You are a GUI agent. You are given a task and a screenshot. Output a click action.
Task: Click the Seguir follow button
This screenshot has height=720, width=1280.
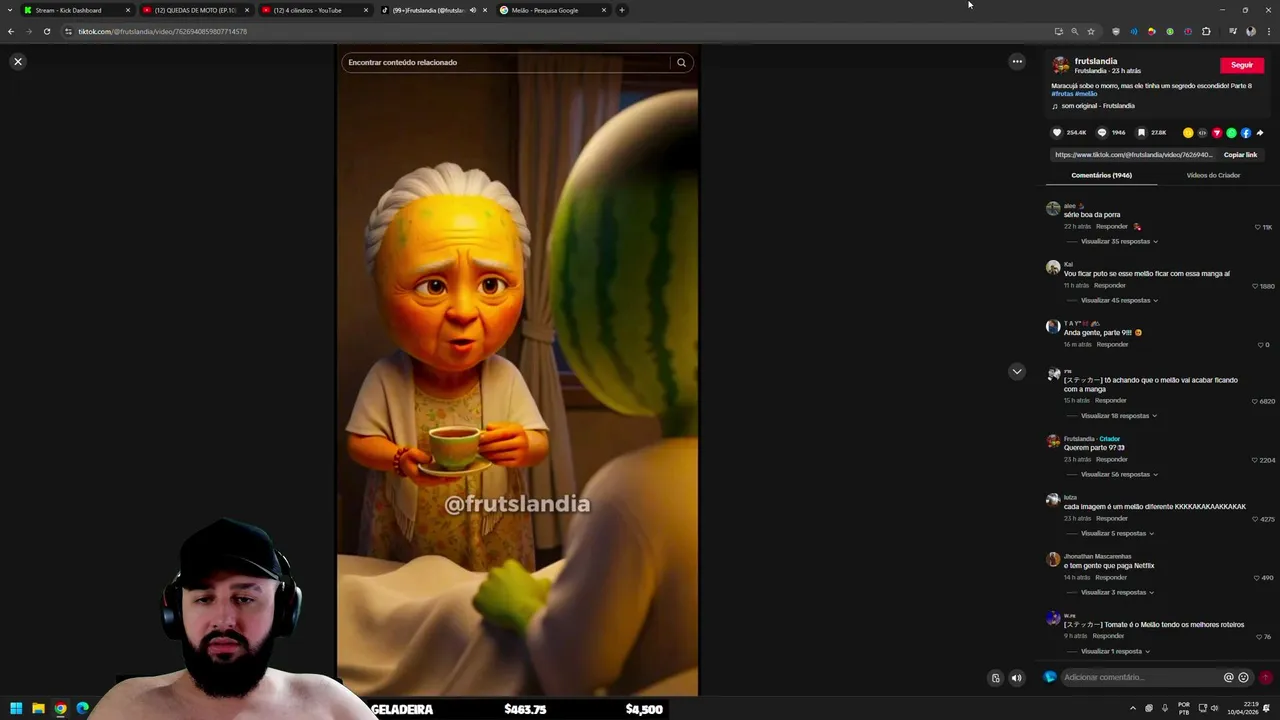(1242, 65)
